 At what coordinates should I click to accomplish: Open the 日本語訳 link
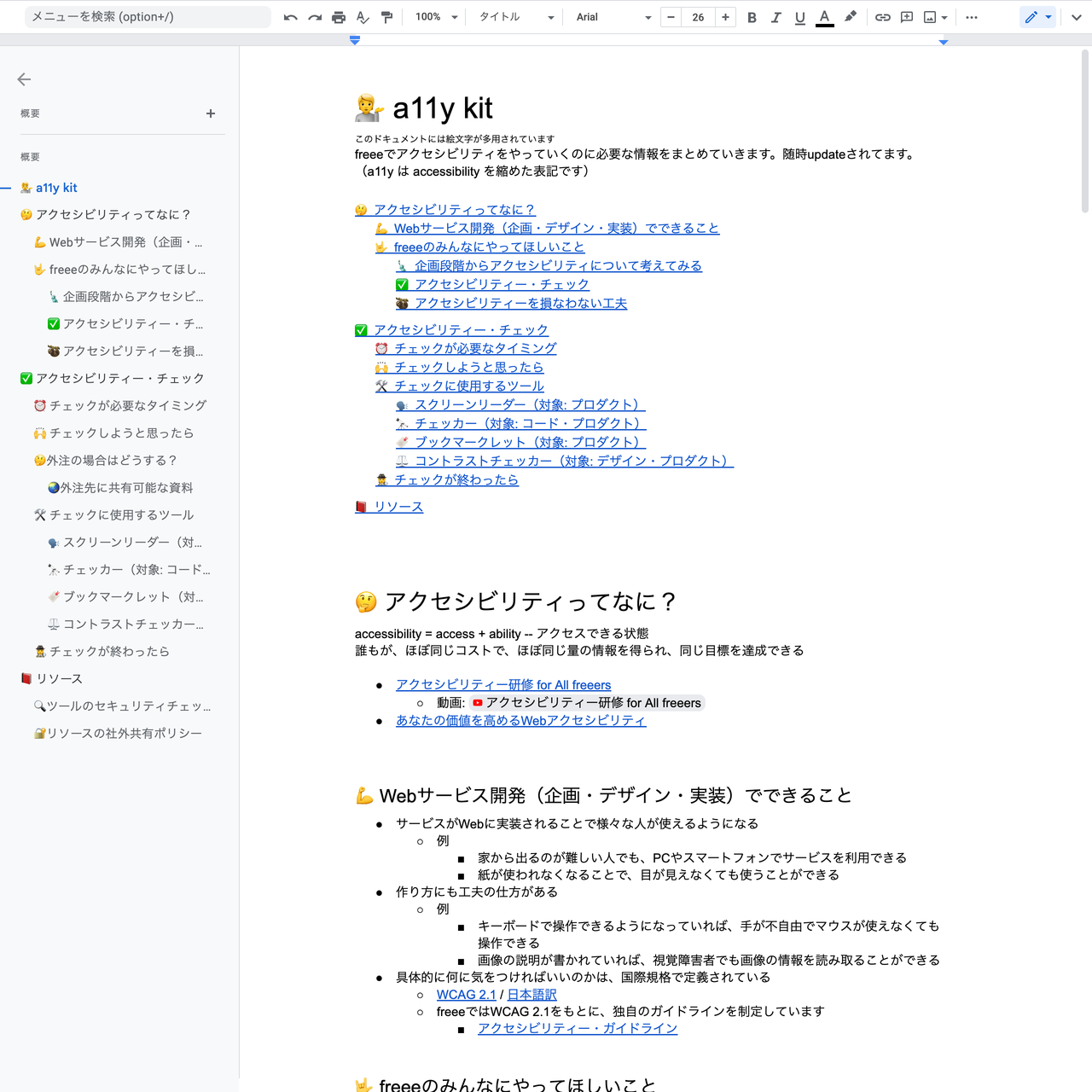(x=531, y=995)
